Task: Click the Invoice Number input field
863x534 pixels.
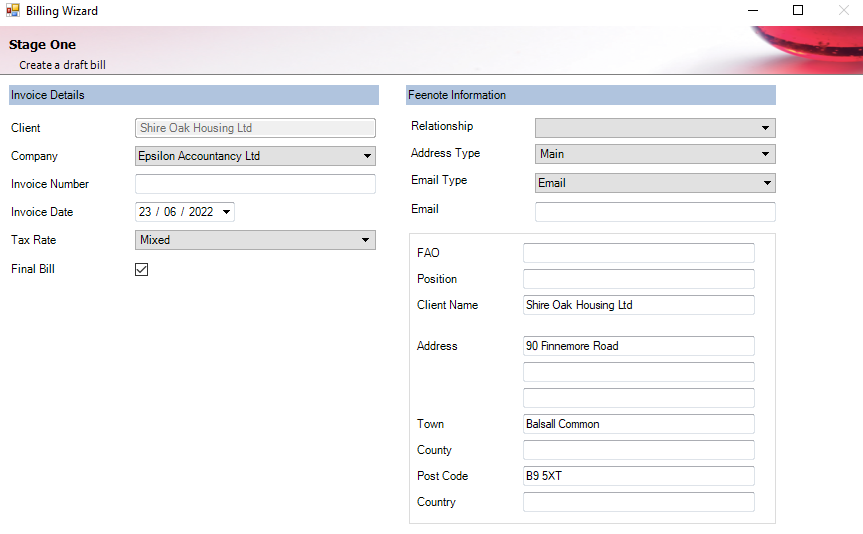Action: (x=255, y=184)
